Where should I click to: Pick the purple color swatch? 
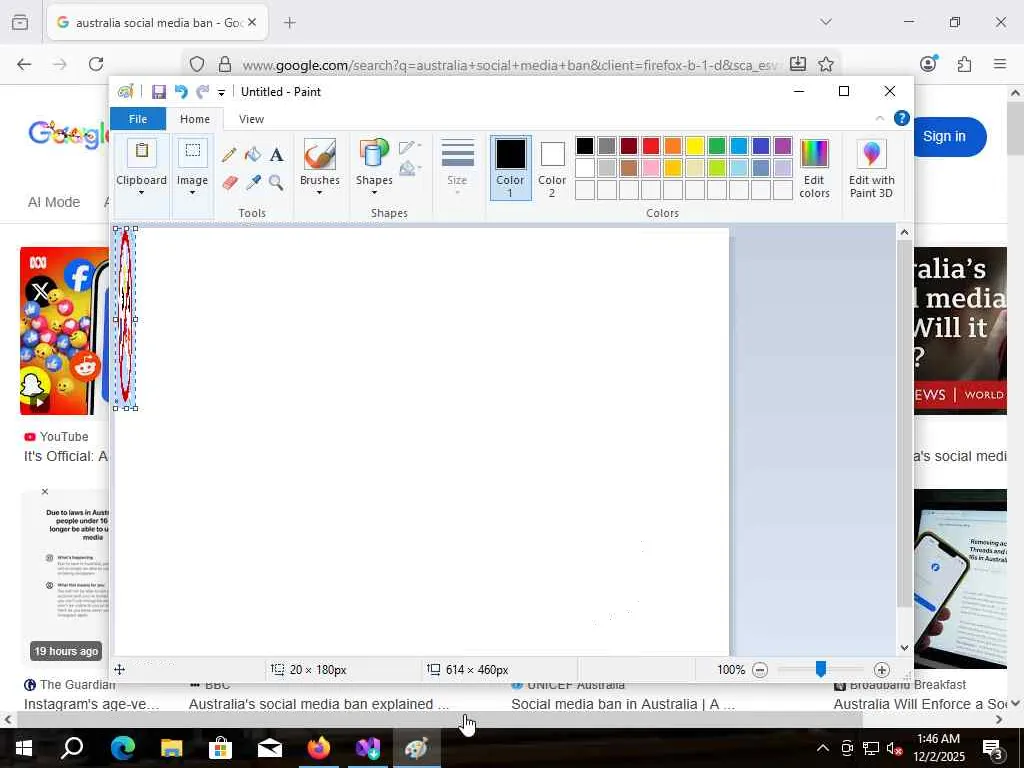(x=783, y=146)
